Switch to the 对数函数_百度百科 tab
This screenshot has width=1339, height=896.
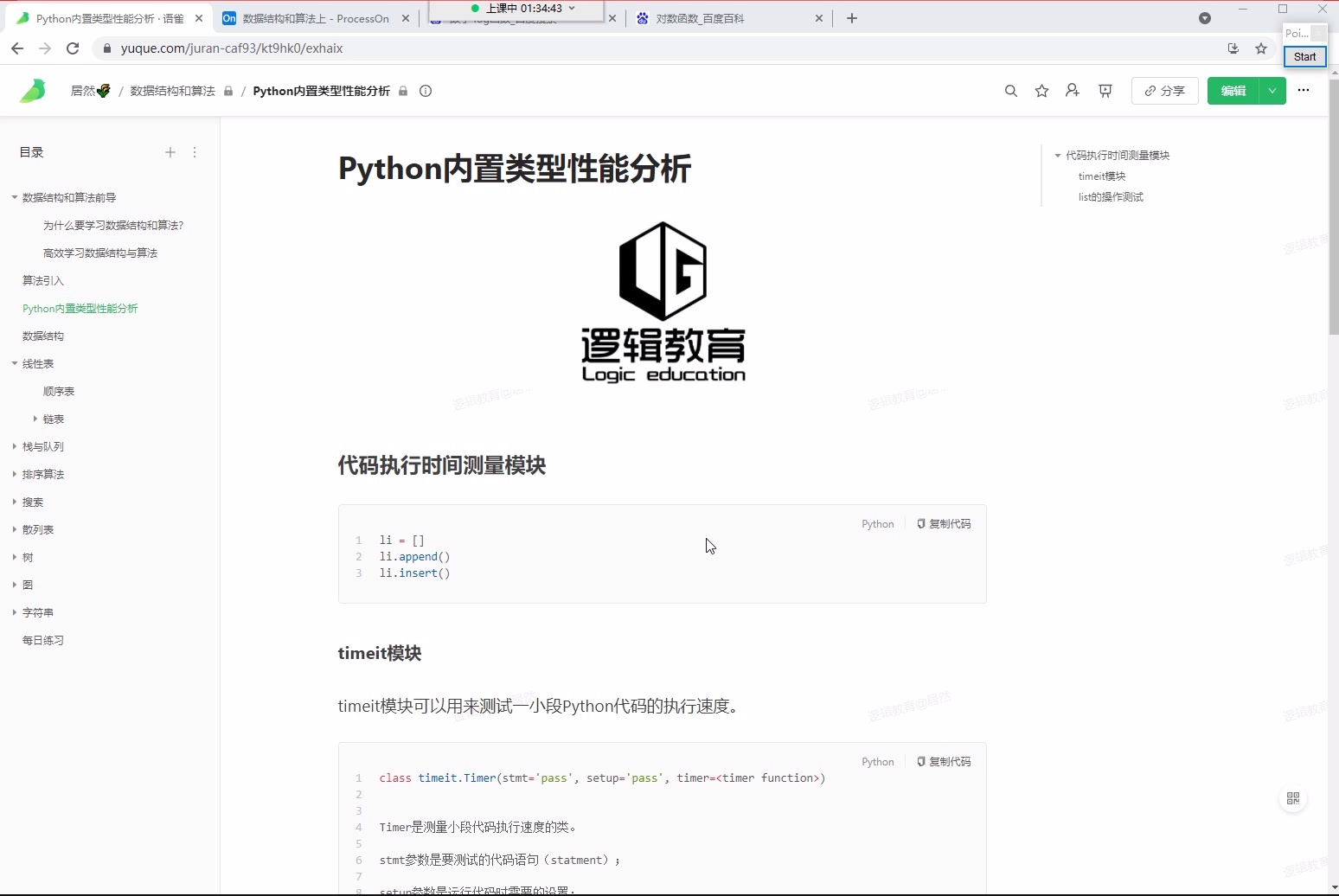pyautogui.click(x=700, y=18)
